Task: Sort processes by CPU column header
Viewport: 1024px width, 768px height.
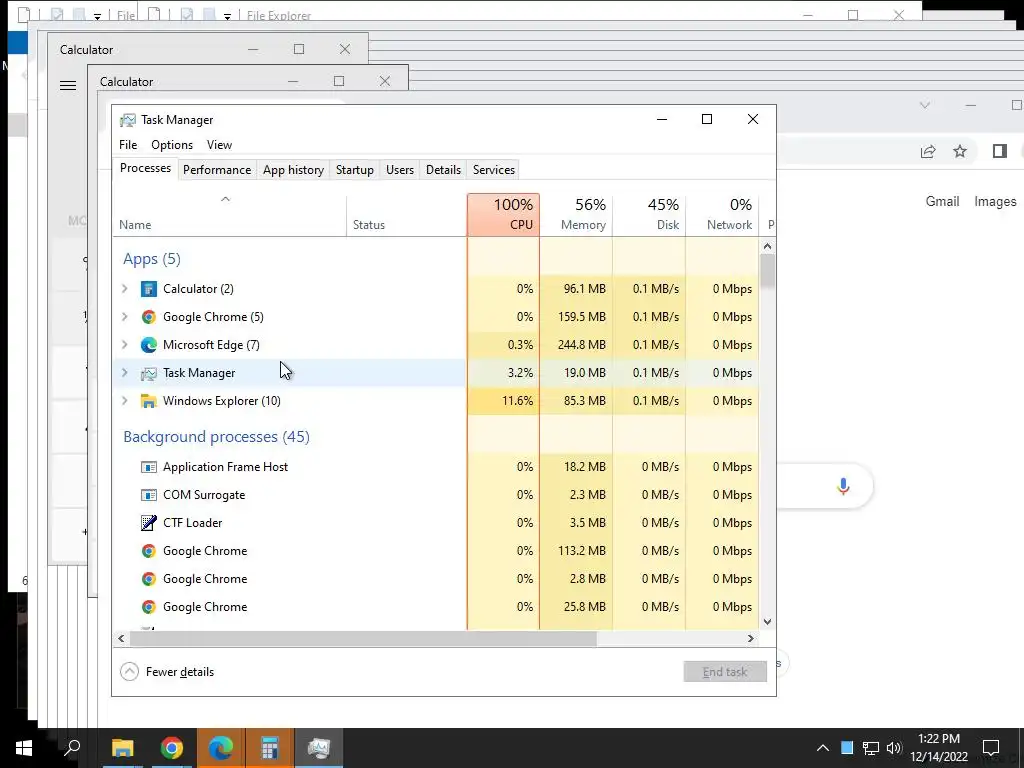Action: [504, 215]
